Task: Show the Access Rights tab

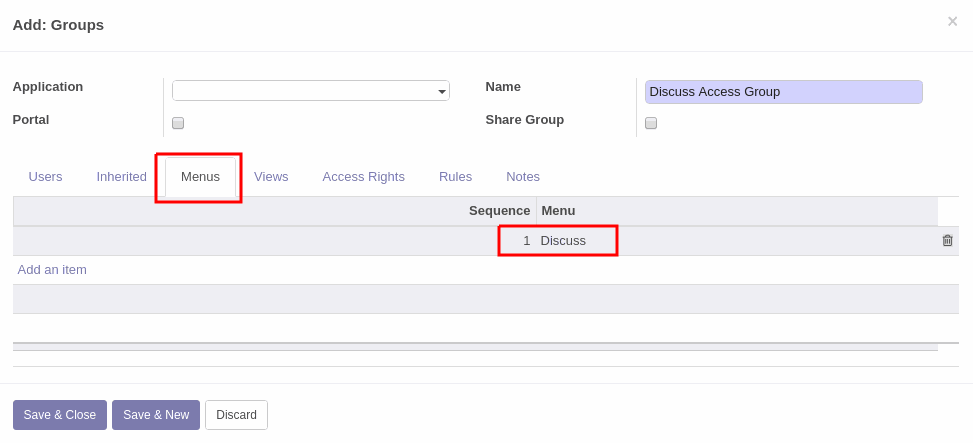Action: (364, 177)
